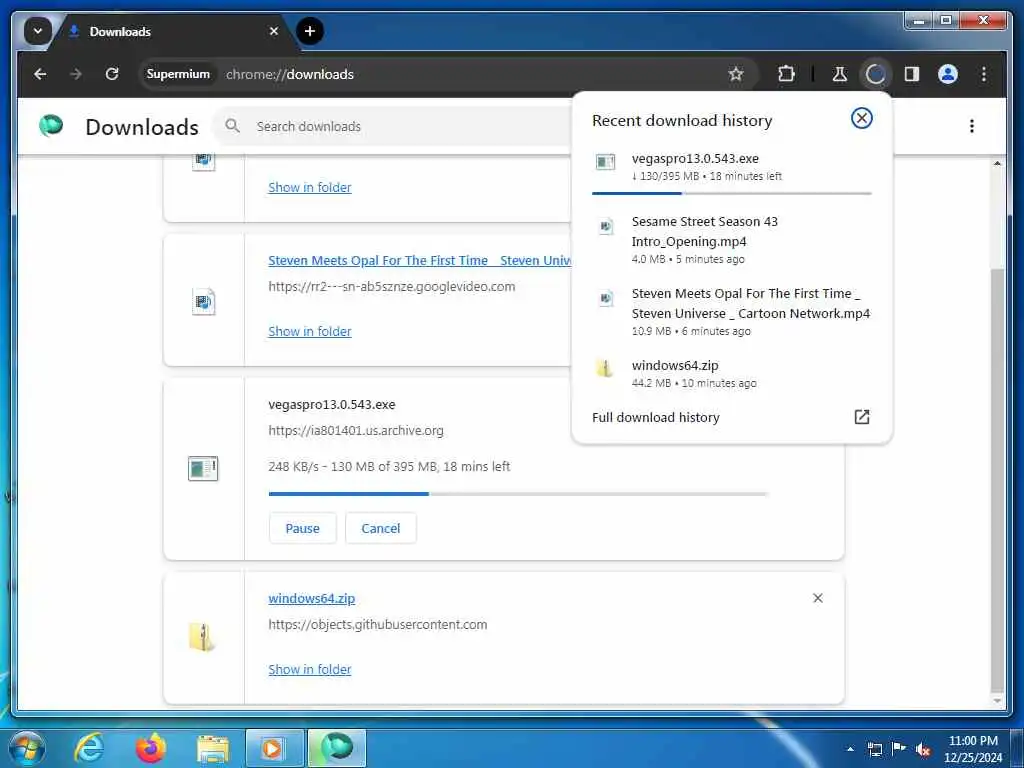This screenshot has width=1024, height=768.
Task: Remove windows64.zip from the list
Action: [x=818, y=598]
